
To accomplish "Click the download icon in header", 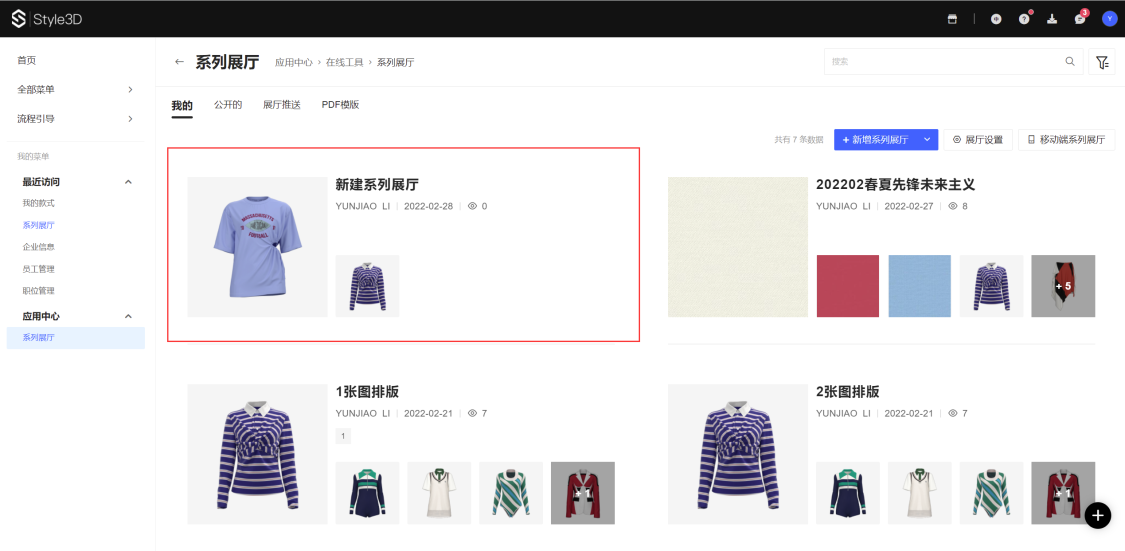I will (1052, 19).
